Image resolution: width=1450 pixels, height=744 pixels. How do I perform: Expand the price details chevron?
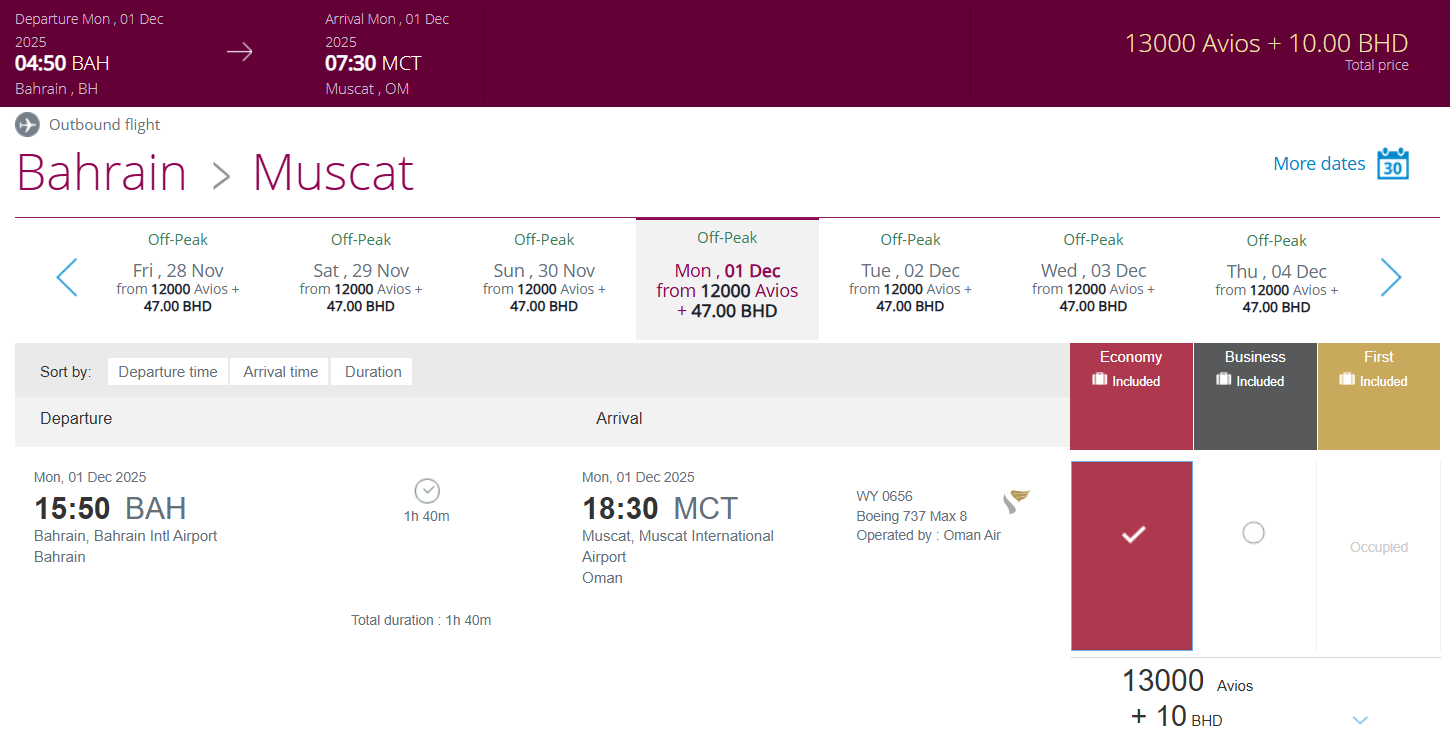(x=1359, y=720)
